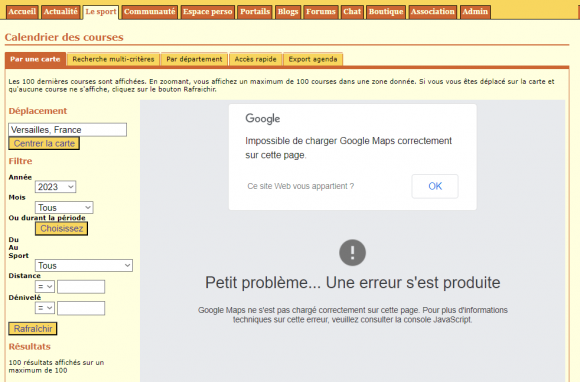Screen dimensions: 580x382
Task: Click the Centrer la carte button
Action: tap(44, 143)
